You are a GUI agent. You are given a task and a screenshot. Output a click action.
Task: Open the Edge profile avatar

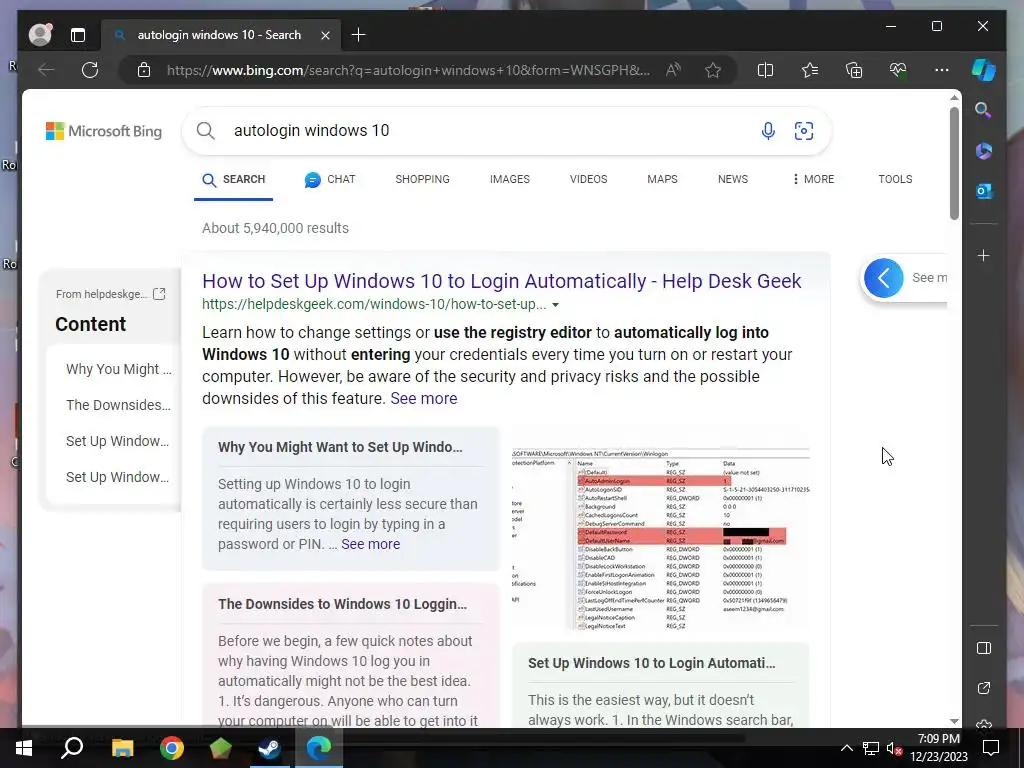pyautogui.click(x=40, y=35)
